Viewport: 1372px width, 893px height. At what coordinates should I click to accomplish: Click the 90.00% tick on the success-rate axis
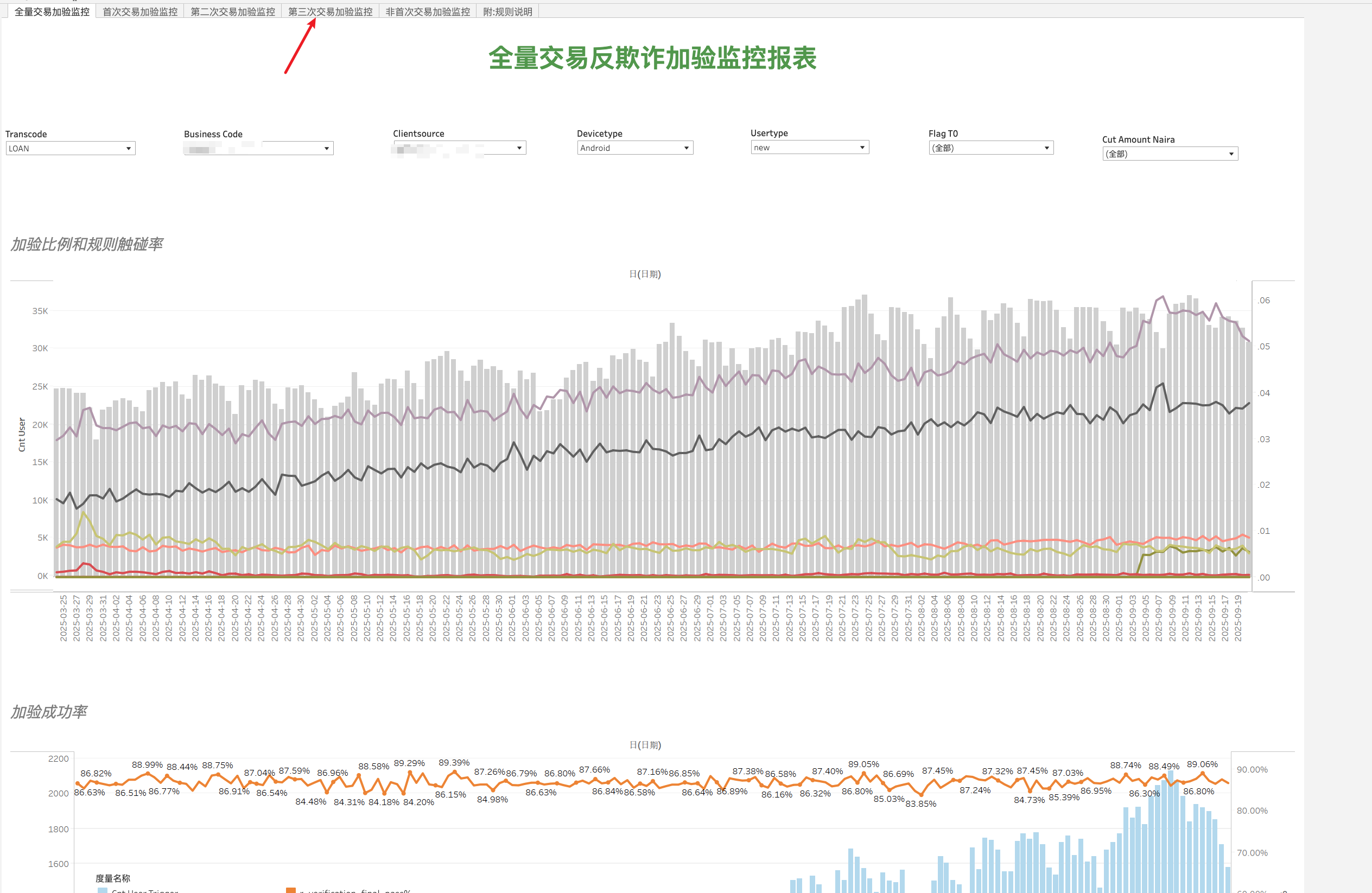1252,770
